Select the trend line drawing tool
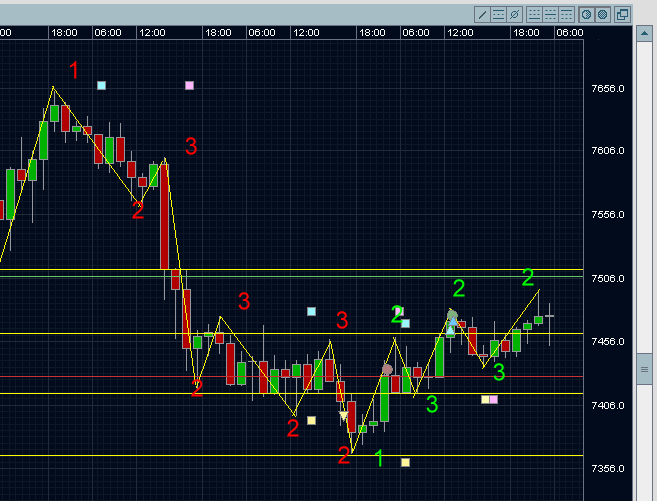657x501 pixels. 482,14
